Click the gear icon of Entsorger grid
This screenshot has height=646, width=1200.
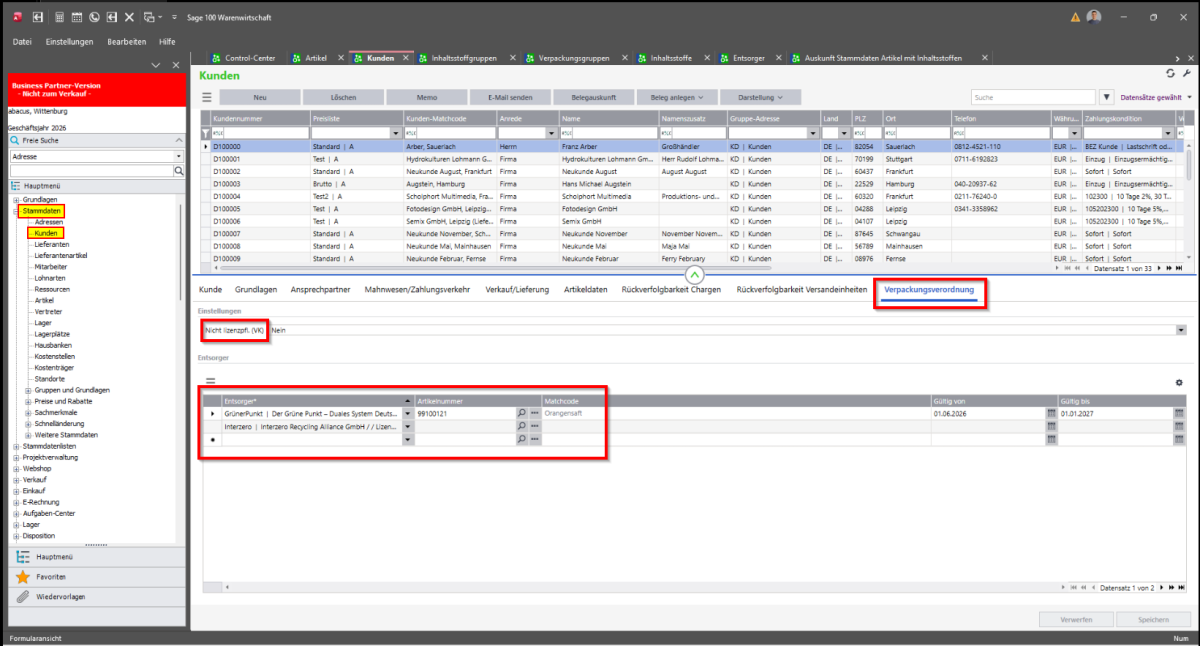[x=1179, y=382]
